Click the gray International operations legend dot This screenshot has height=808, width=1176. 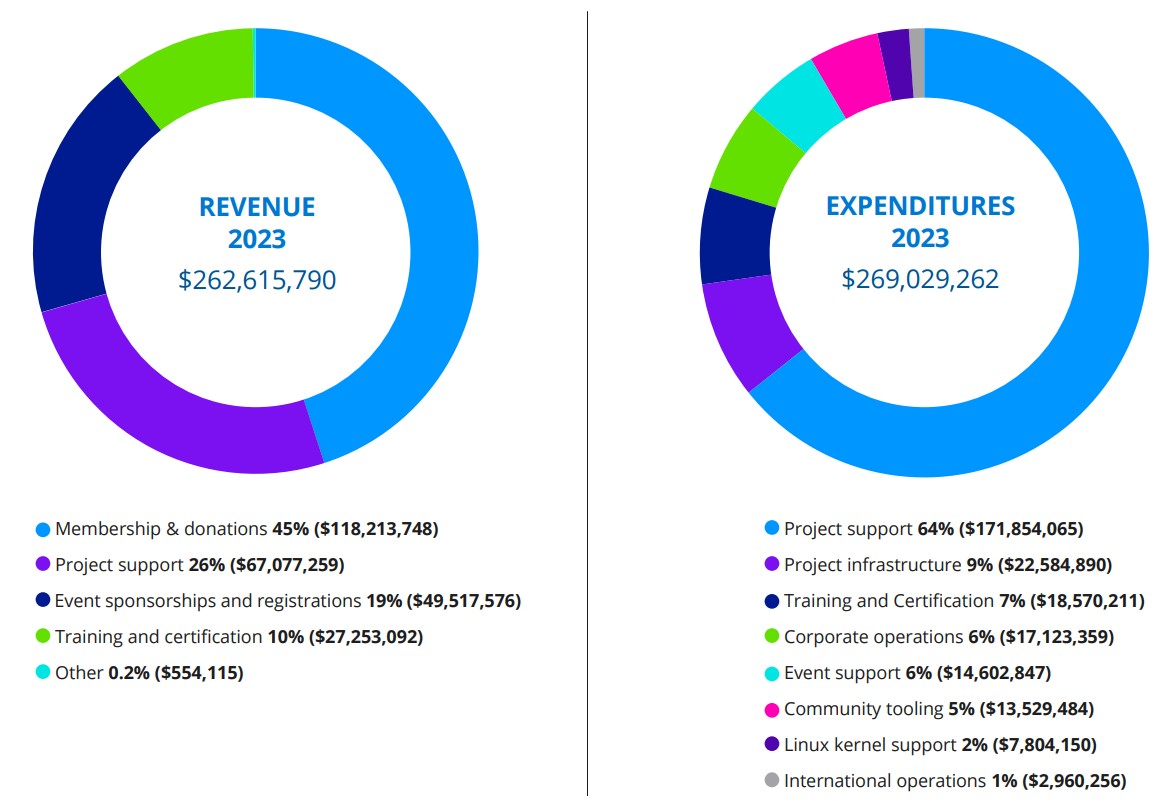pyautogui.click(x=772, y=780)
